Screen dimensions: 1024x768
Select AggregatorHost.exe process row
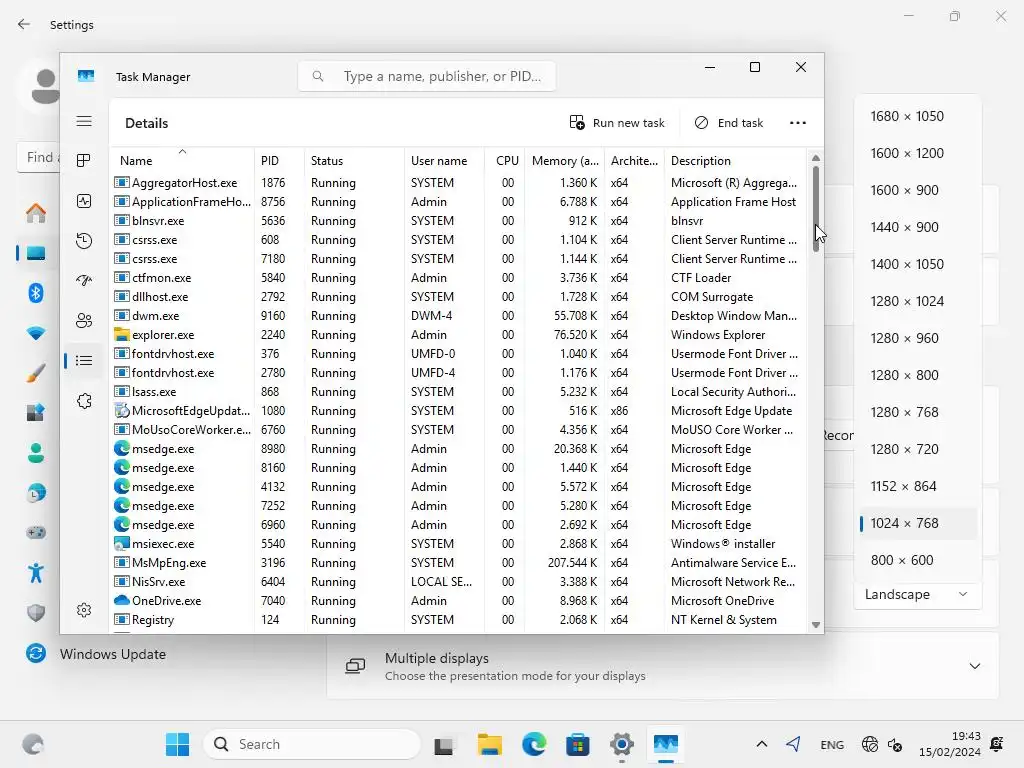point(458,183)
